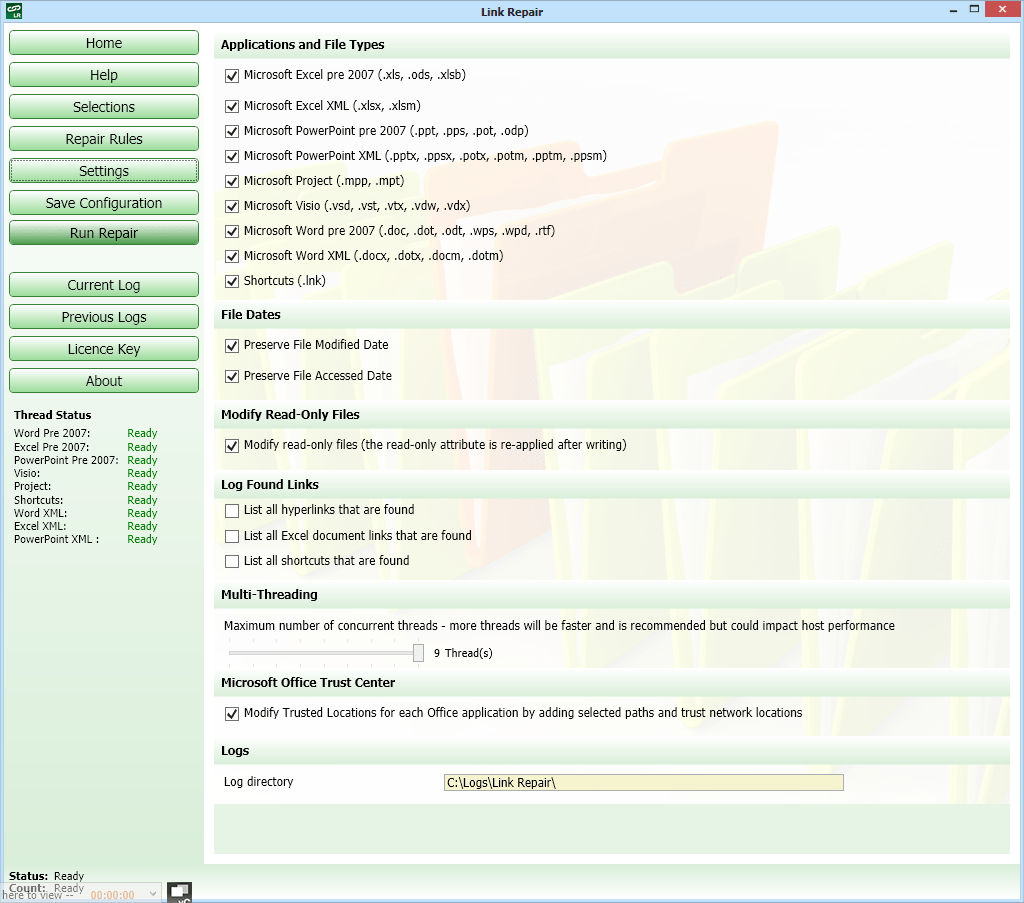1024x903 pixels.
Task: Enable listing all Excel document links found
Action: click(x=231, y=536)
